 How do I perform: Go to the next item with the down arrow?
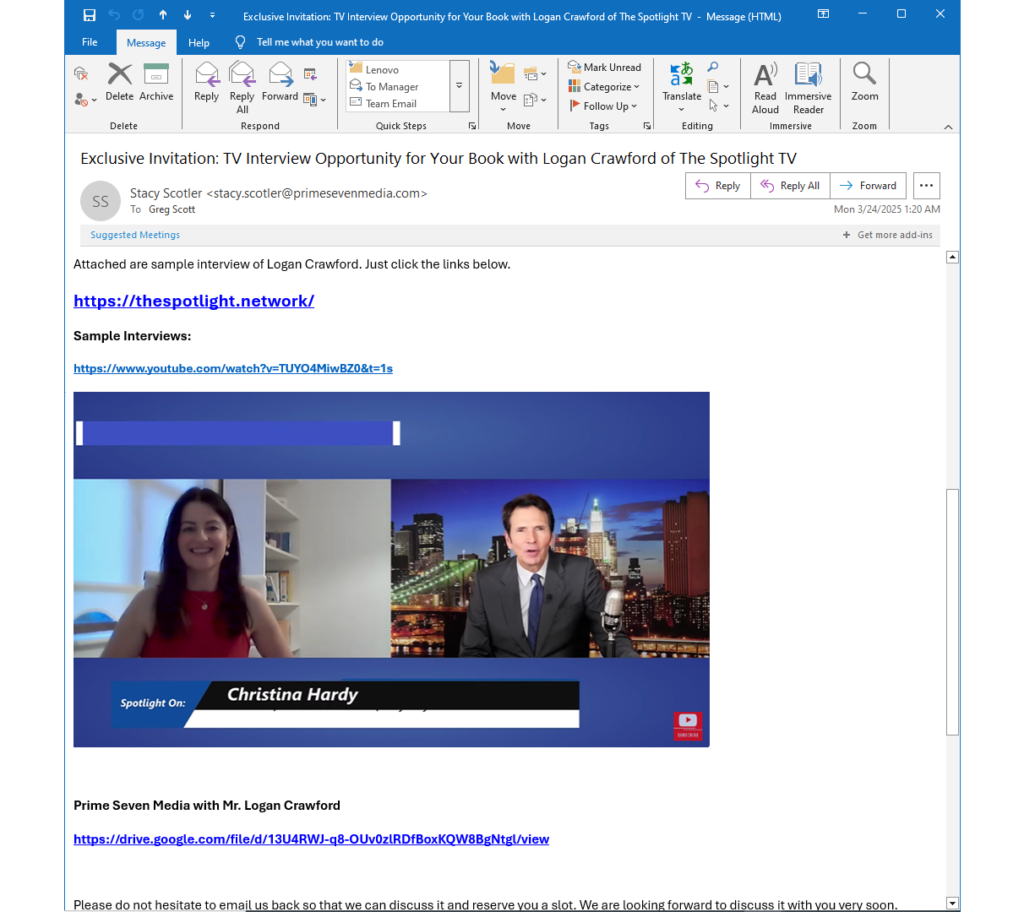coord(187,15)
